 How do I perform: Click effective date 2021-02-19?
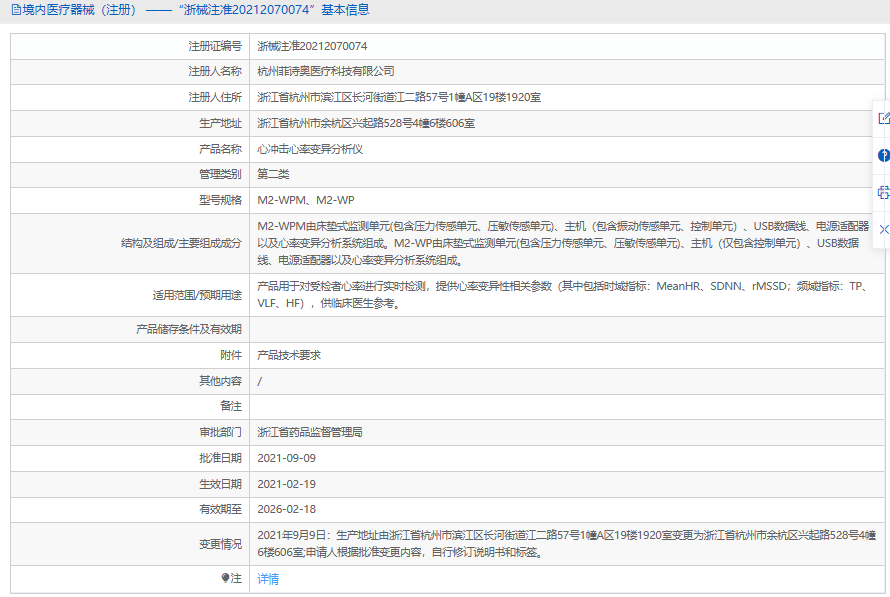point(286,484)
